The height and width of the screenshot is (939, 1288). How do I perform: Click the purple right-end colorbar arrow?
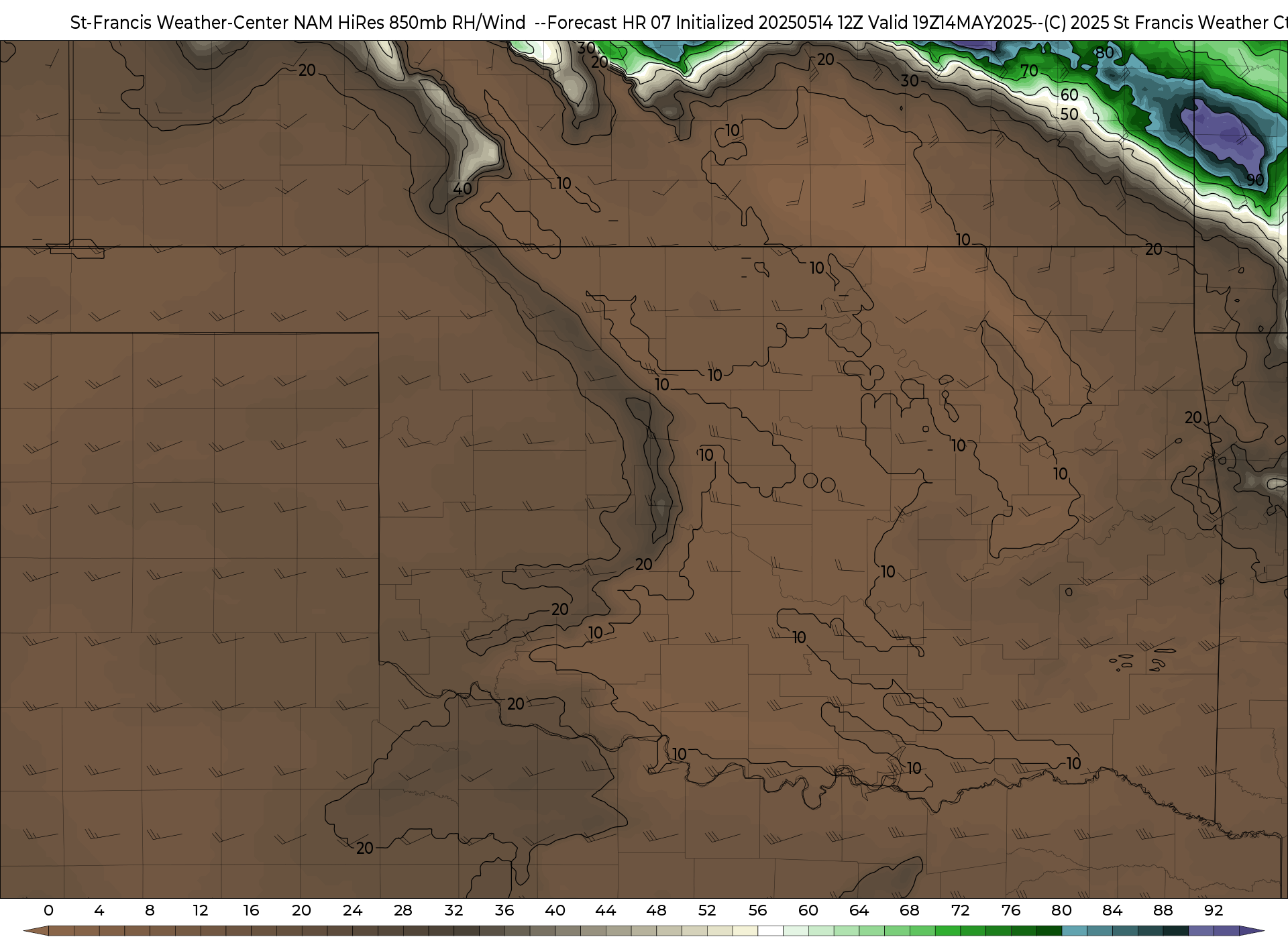coord(1251,931)
